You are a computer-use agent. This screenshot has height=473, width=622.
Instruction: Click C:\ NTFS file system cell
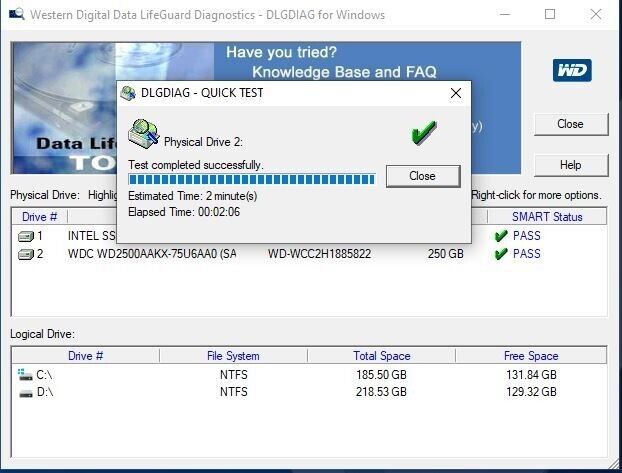pos(234,375)
